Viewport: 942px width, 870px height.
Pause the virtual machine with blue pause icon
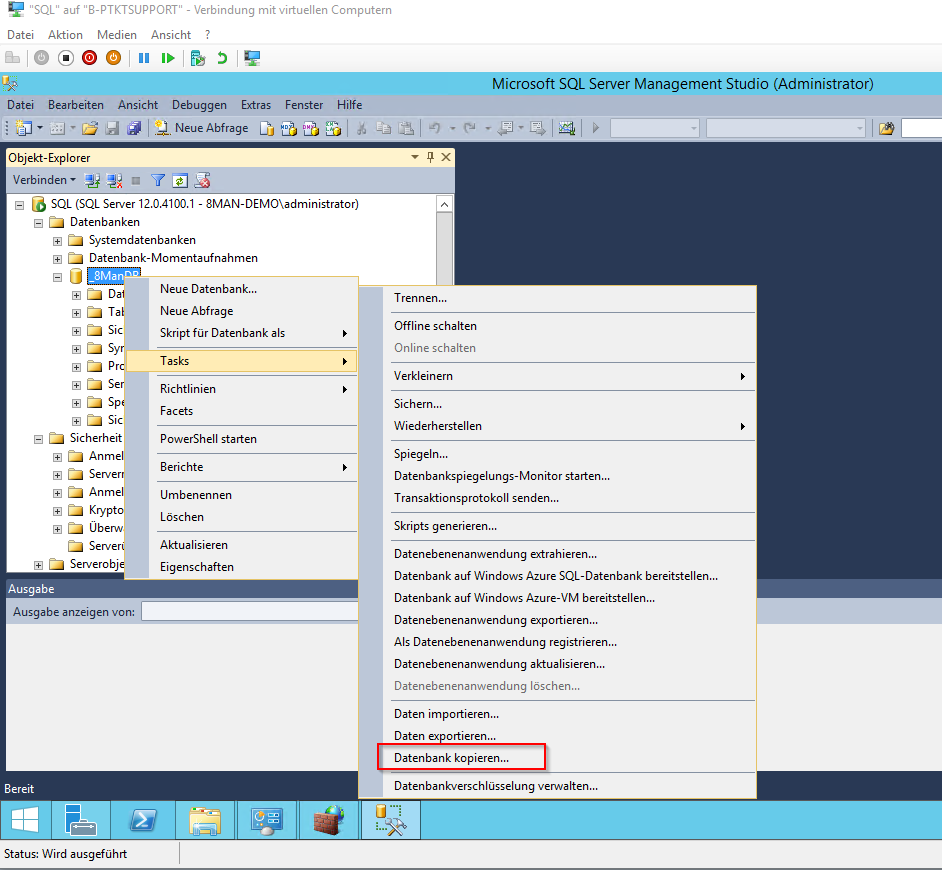(144, 58)
